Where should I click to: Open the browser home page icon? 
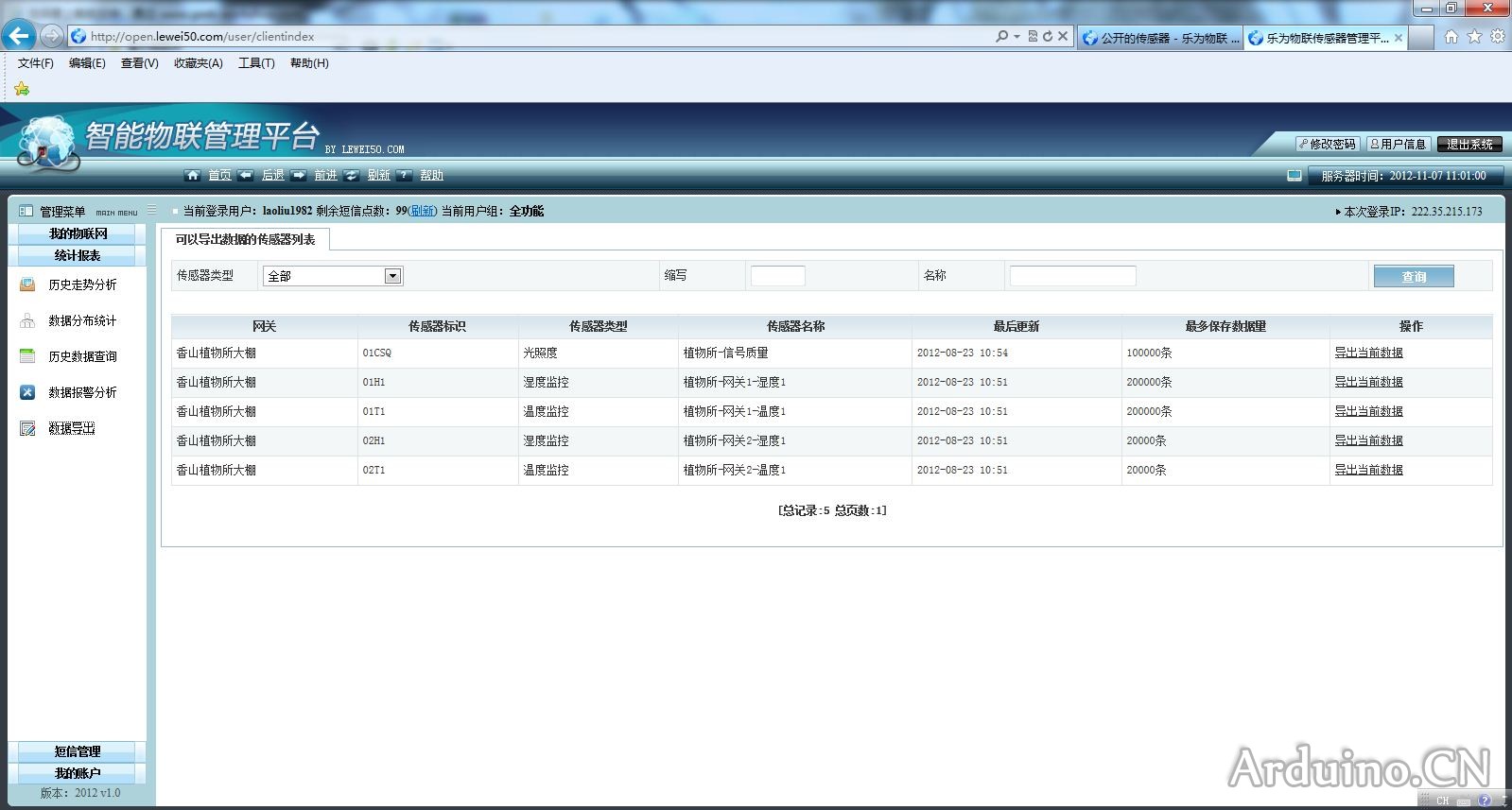1451,37
